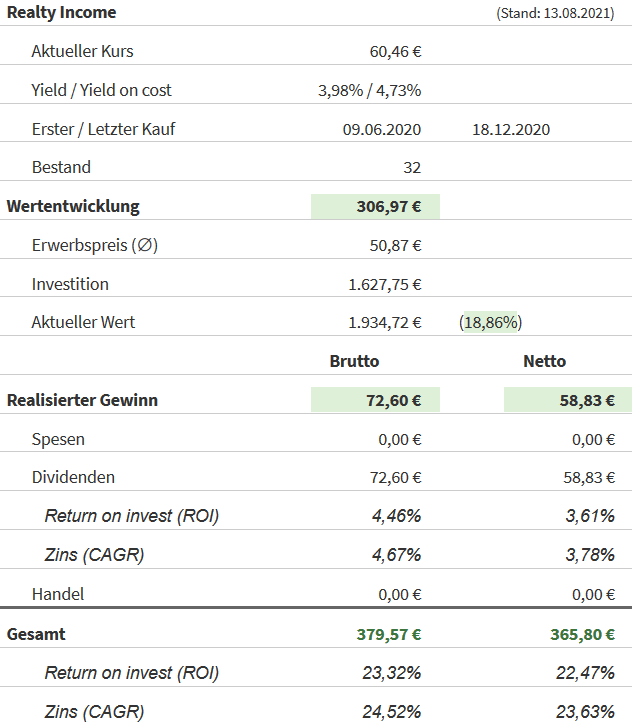This screenshot has width=632, height=723.
Task: Click the last purchase date 18.12.2020
Action: click(511, 129)
